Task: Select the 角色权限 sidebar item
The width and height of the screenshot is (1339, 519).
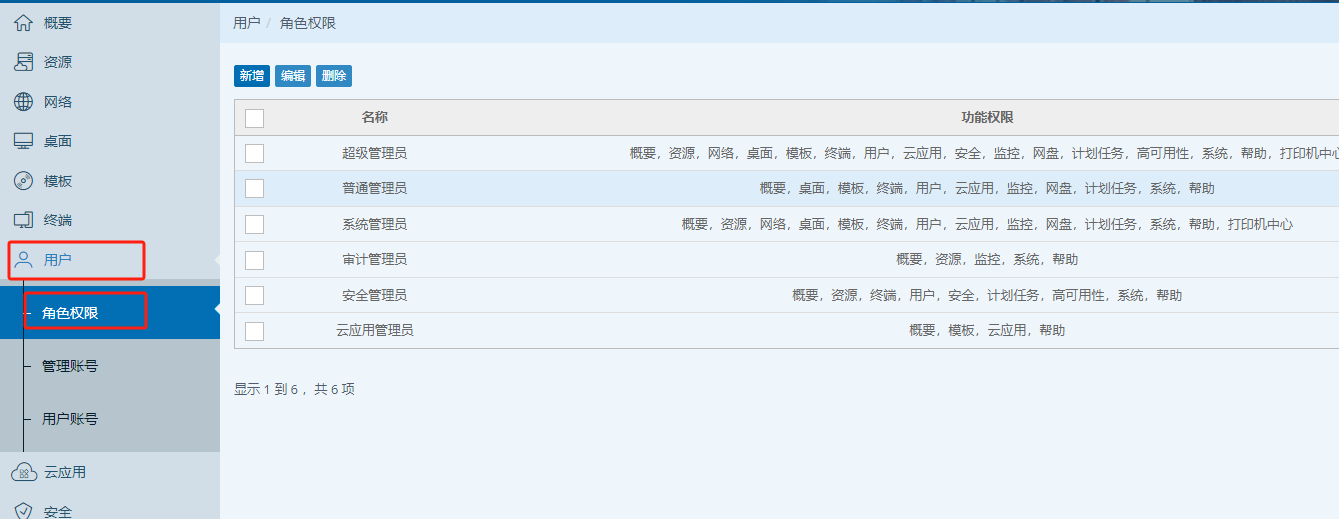Action: click(x=70, y=313)
